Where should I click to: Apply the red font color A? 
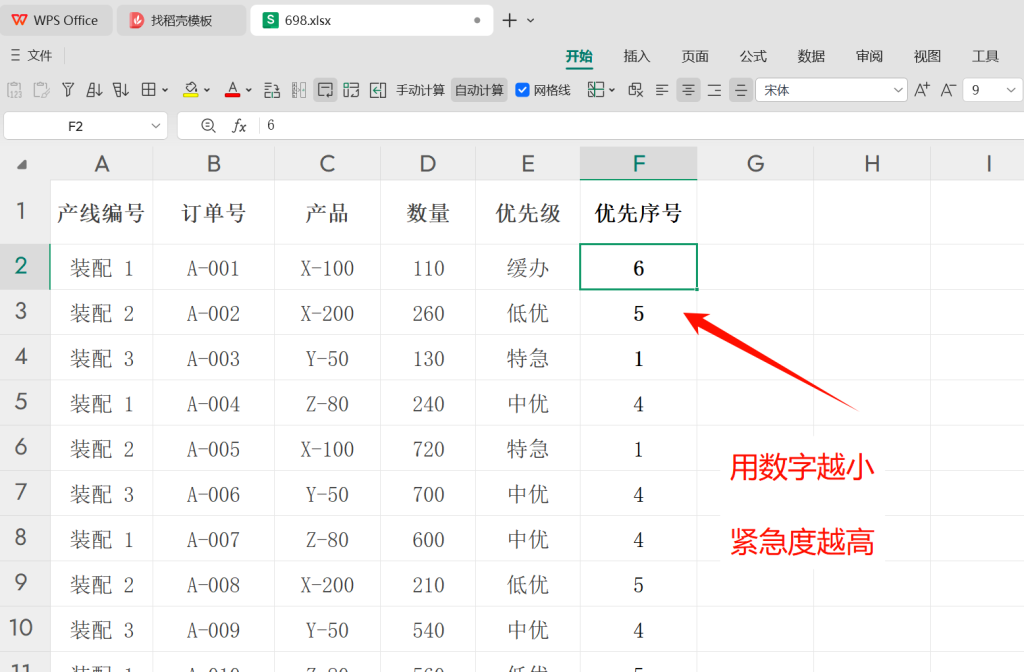click(232, 90)
